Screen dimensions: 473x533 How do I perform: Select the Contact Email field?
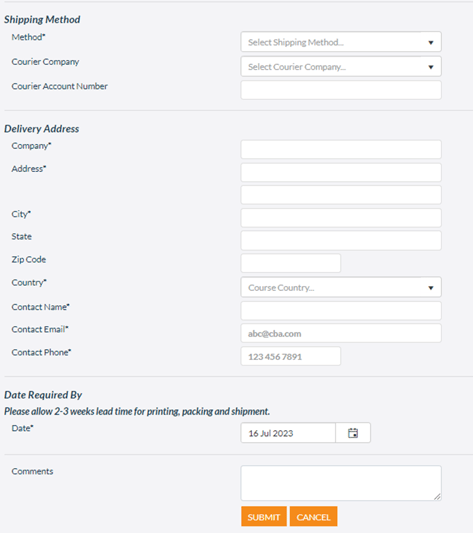(341, 333)
